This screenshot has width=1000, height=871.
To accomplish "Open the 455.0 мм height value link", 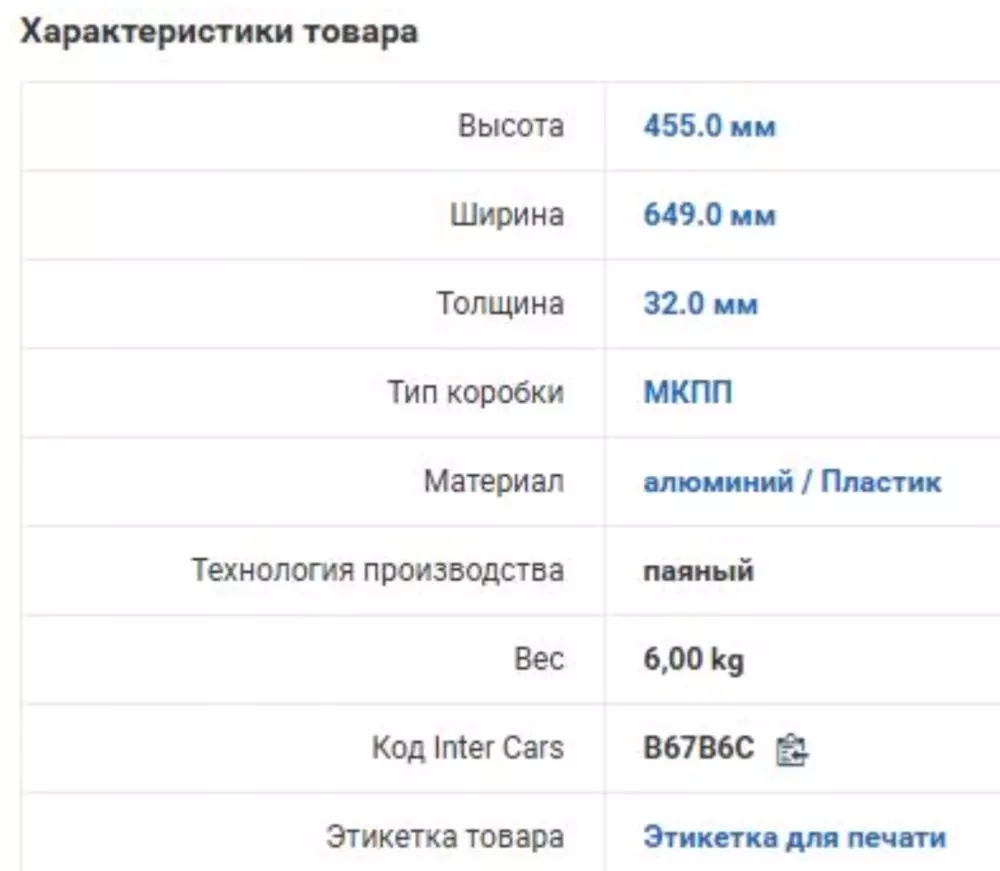I will pos(709,127).
